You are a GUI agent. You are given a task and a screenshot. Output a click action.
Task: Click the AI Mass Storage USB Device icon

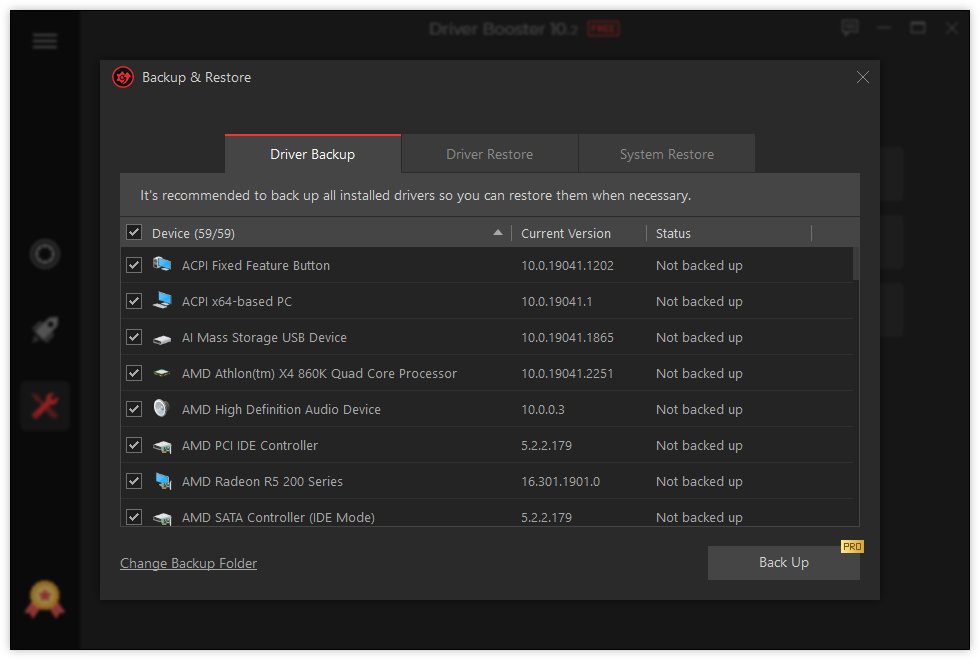coord(162,339)
